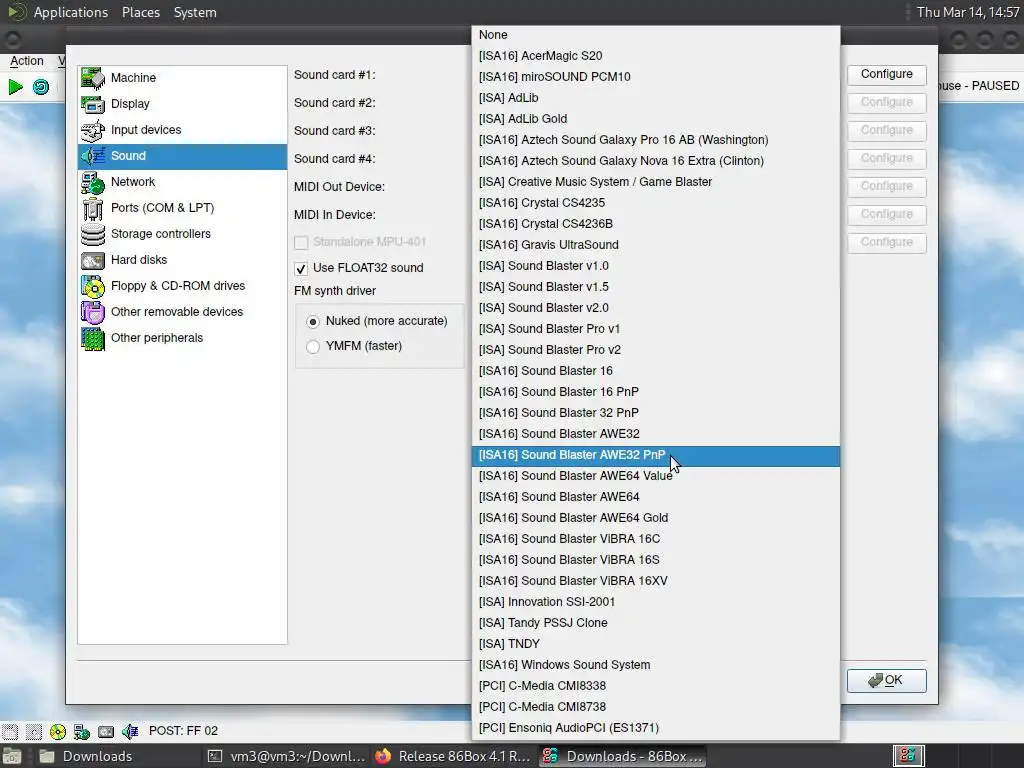Click OK to confirm settings
The height and width of the screenshot is (768, 1024).
click(886, 680)
